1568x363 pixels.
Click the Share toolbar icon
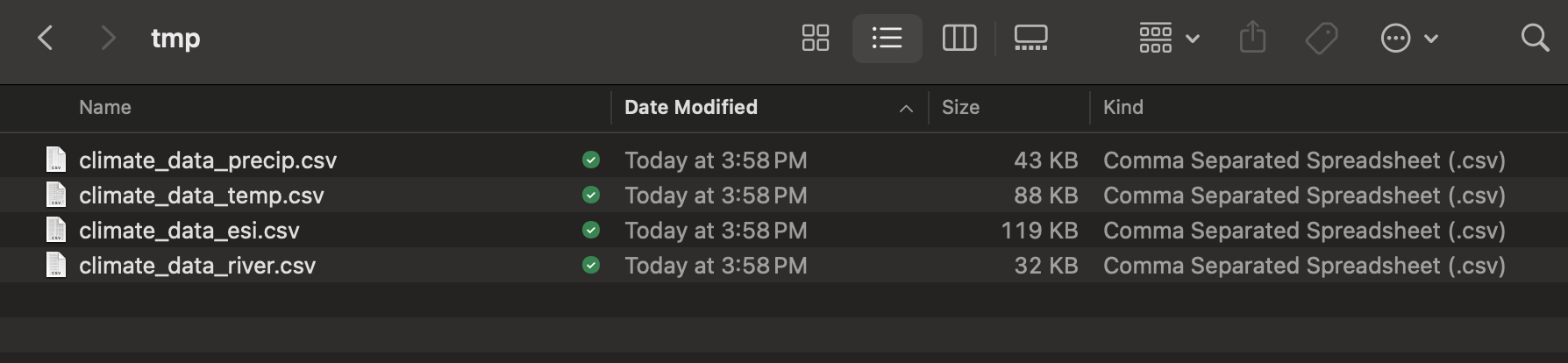pyautogui.click(x=1252, y=38)
